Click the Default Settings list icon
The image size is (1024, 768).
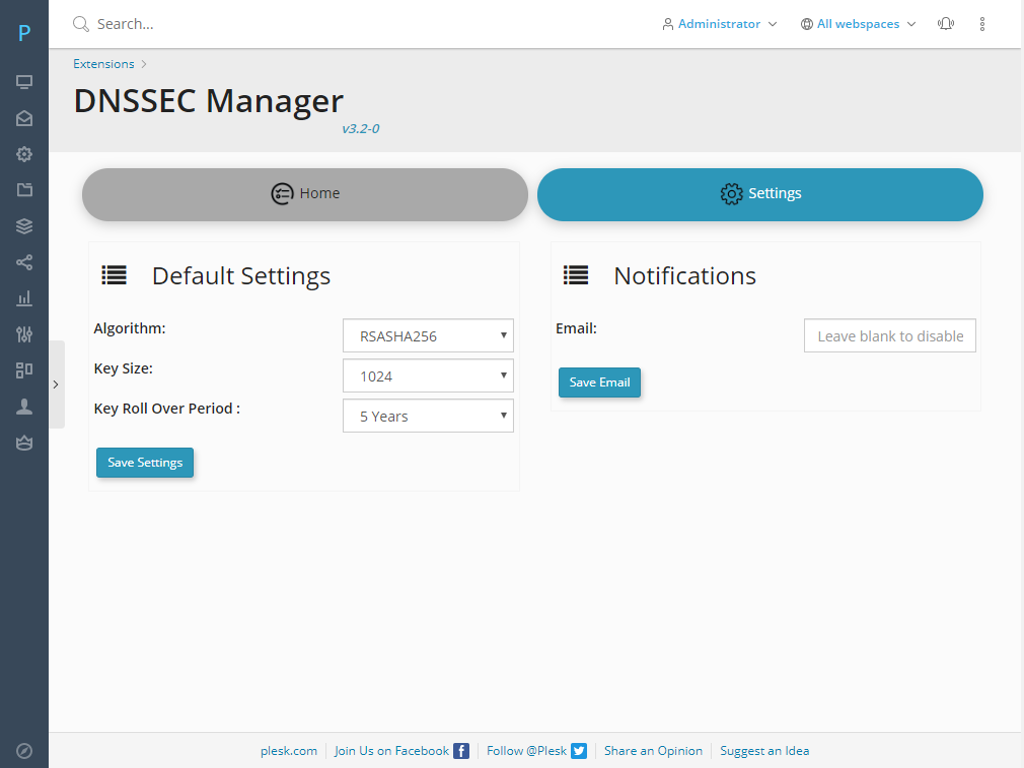click(114, 275)
